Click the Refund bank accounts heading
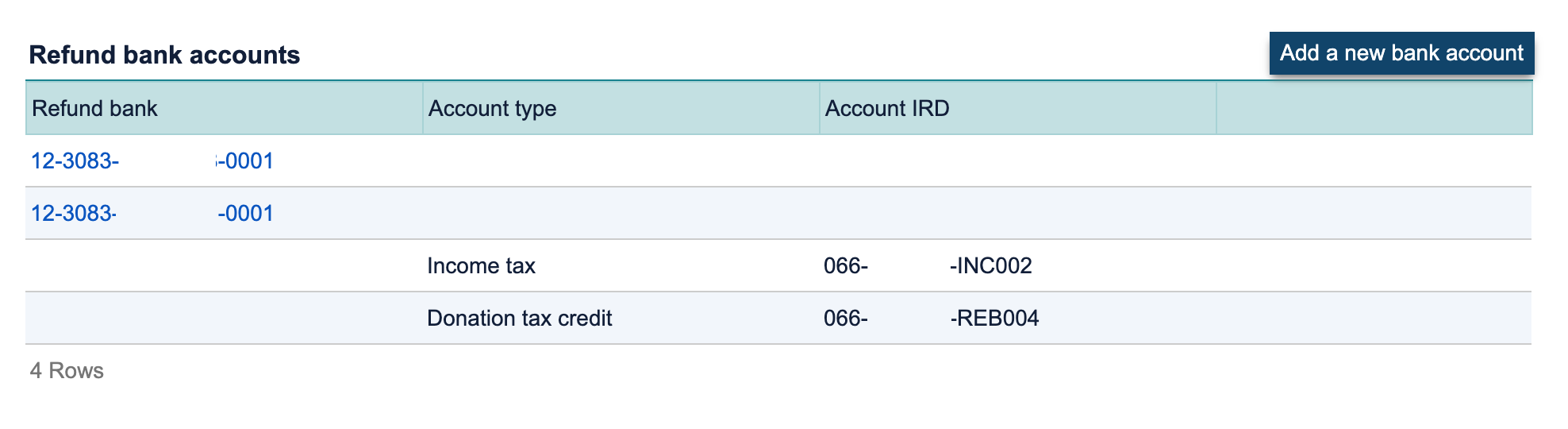This screenshot has height=429, width=1568. (x=164, y=55)
